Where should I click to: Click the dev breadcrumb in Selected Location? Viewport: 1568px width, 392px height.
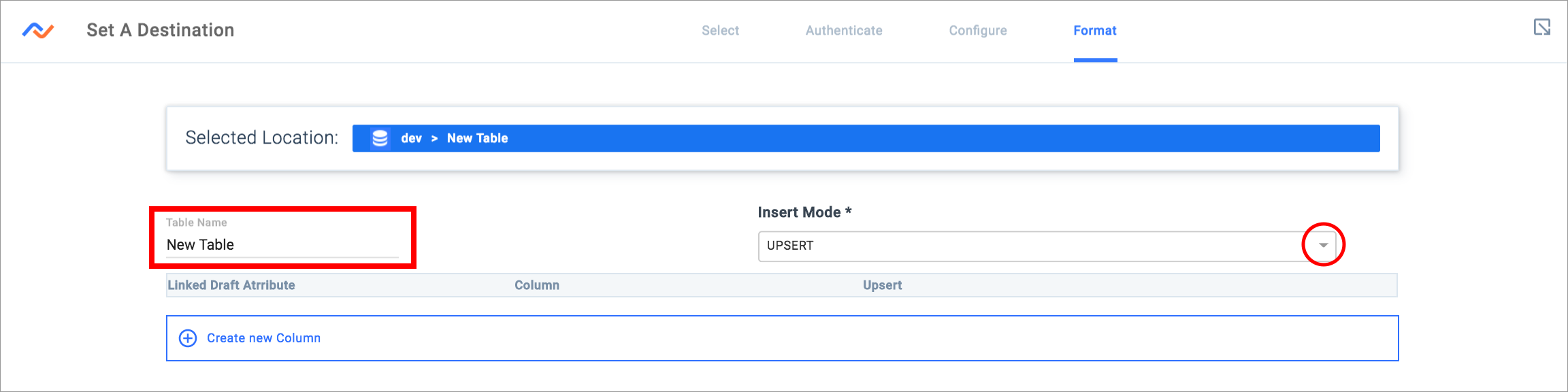point(411,138)
